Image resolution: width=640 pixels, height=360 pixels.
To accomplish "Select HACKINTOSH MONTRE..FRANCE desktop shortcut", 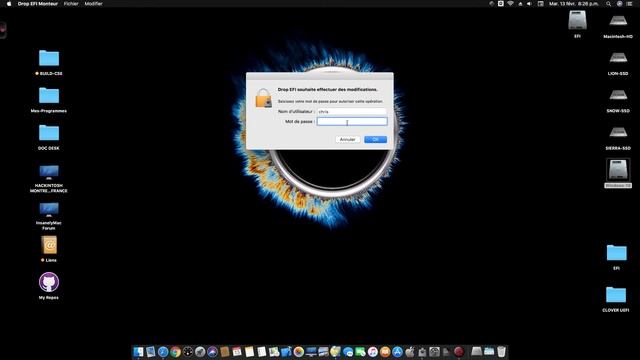I will (49, 172).
